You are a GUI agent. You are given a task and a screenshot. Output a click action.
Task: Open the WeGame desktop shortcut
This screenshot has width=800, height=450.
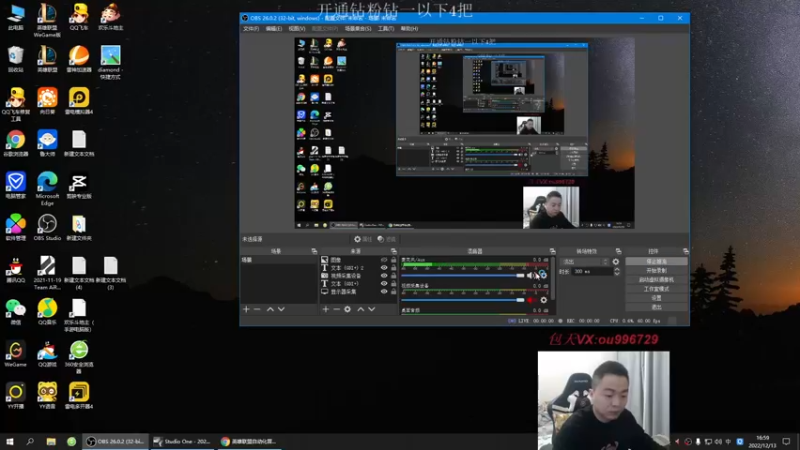pyautogui.click(x=15, y=354)
